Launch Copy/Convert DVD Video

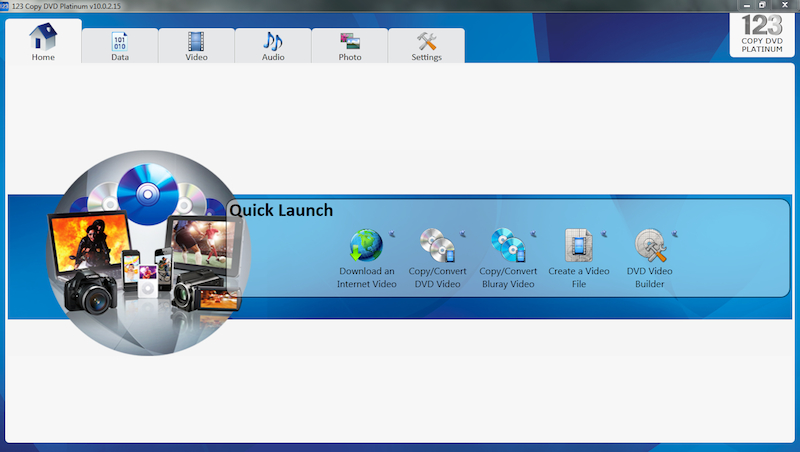pyautogui.click(x=437, y=259)
